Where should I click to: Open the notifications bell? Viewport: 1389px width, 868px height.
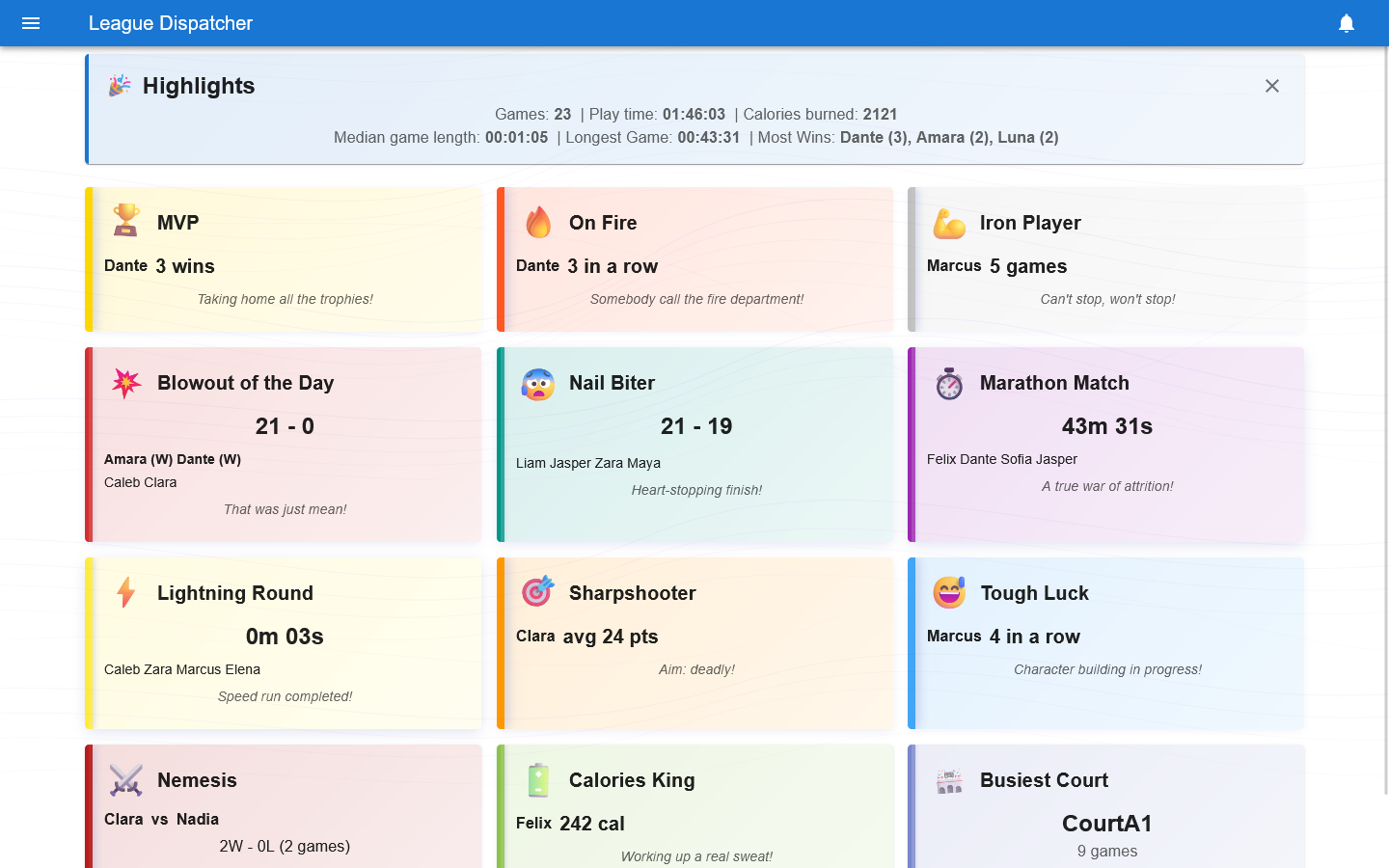click(1347, 23)
